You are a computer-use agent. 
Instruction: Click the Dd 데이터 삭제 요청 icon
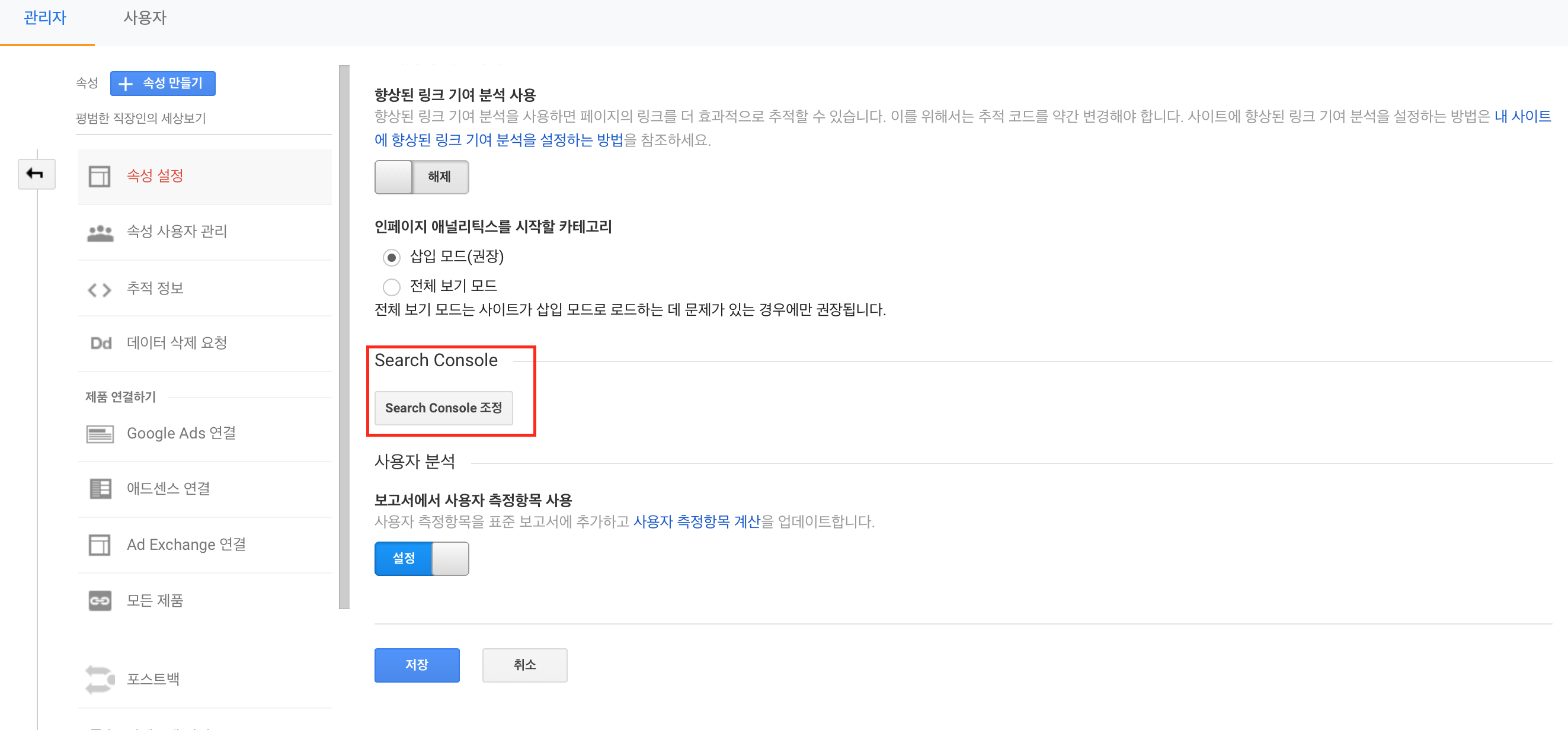point(100,344)
